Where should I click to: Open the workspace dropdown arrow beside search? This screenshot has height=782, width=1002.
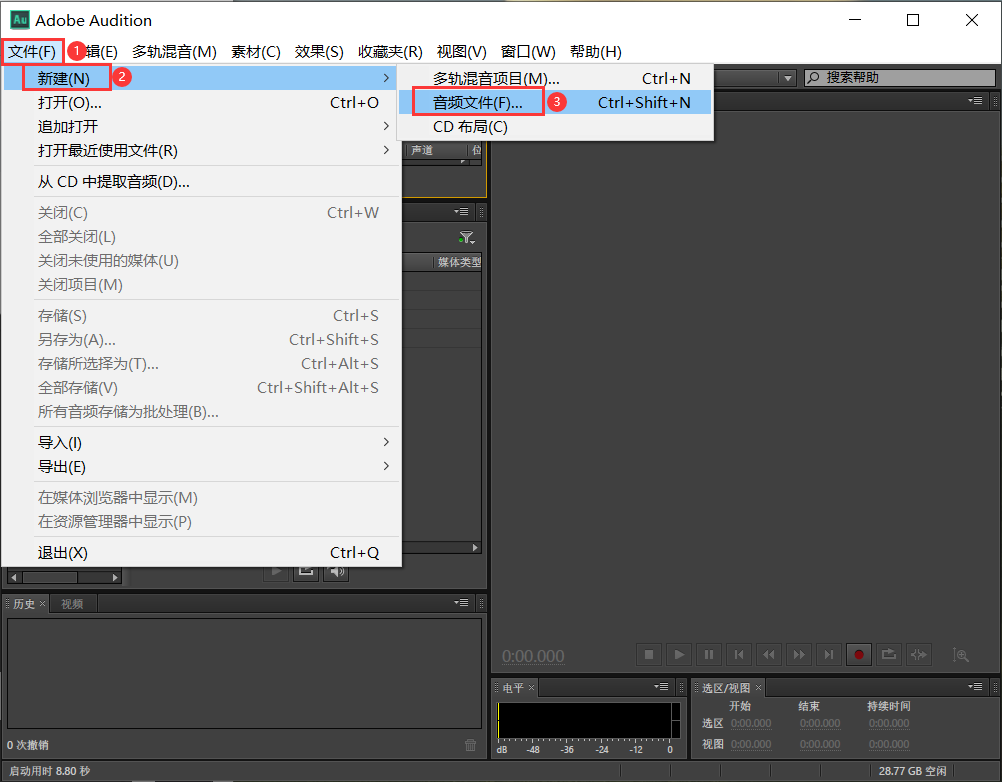[x=787, y=78]
